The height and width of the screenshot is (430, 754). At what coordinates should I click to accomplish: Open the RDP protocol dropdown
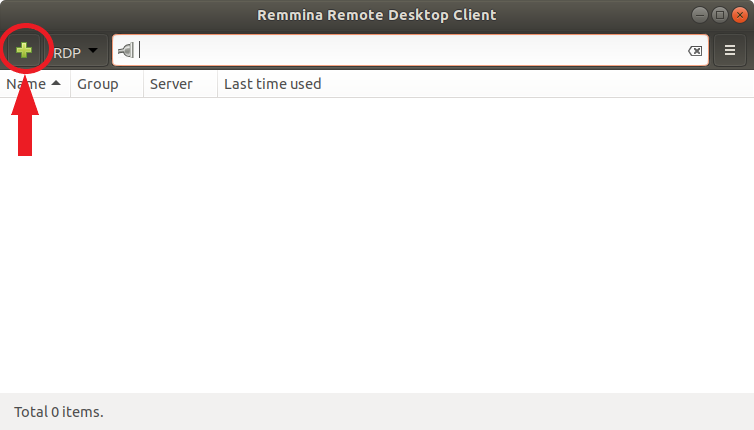(76, 51)
